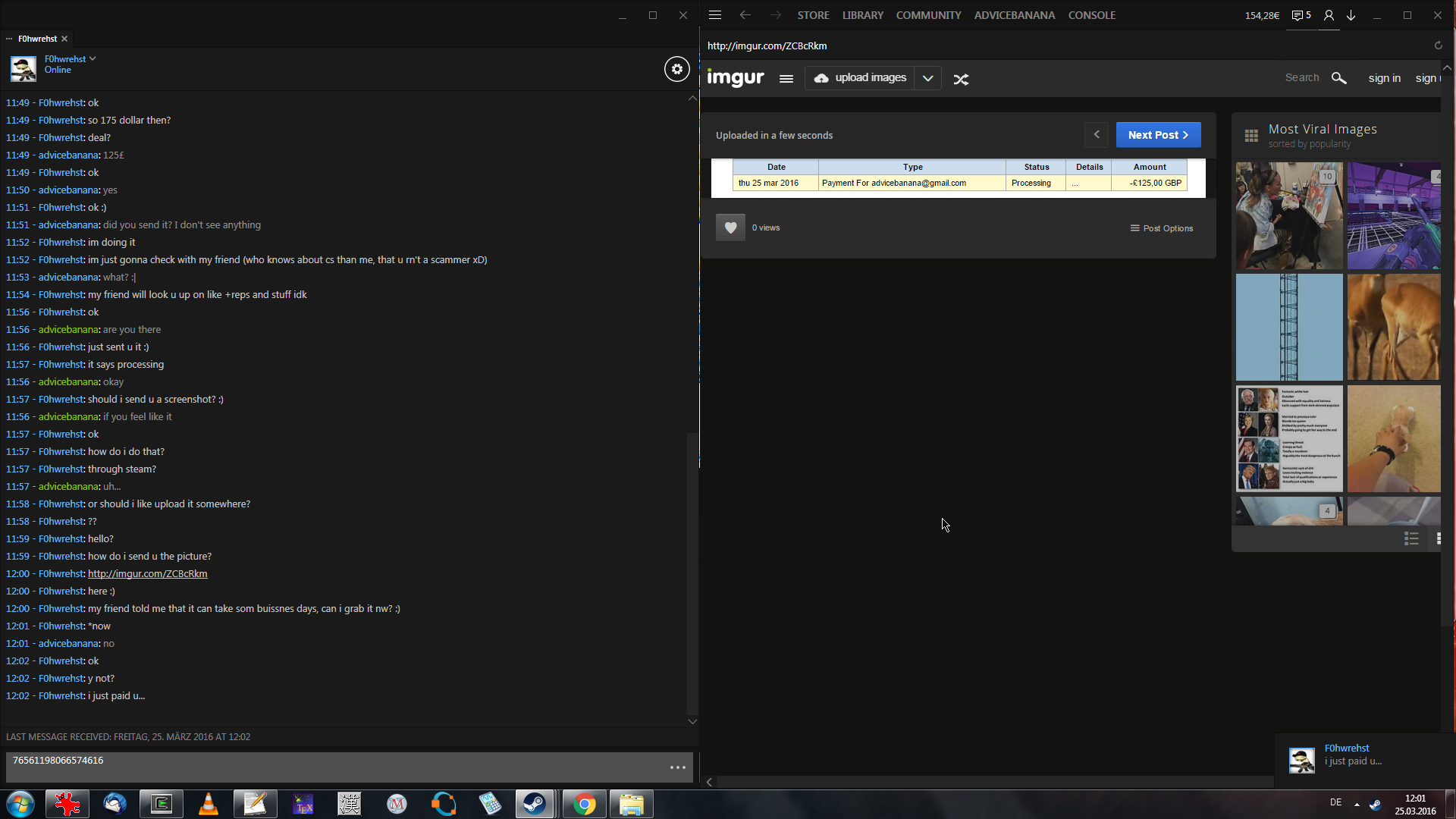The height and width of the screenshot is (819, 1456).
Task: Open the COMMUNITY menu
Action: 928,15
